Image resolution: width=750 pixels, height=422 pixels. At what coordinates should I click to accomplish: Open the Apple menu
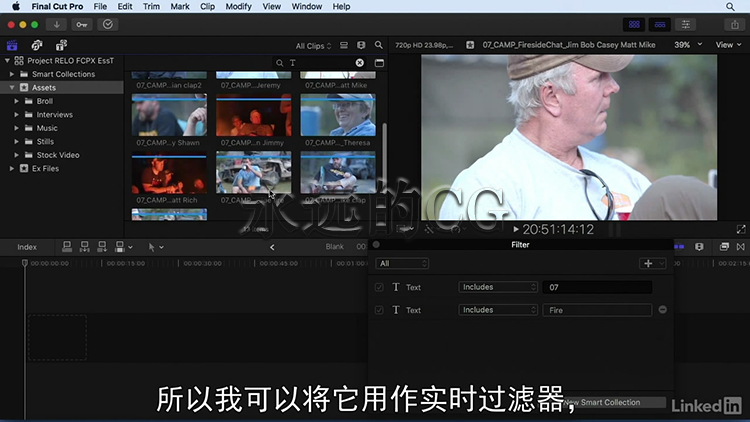click(16, 6)
